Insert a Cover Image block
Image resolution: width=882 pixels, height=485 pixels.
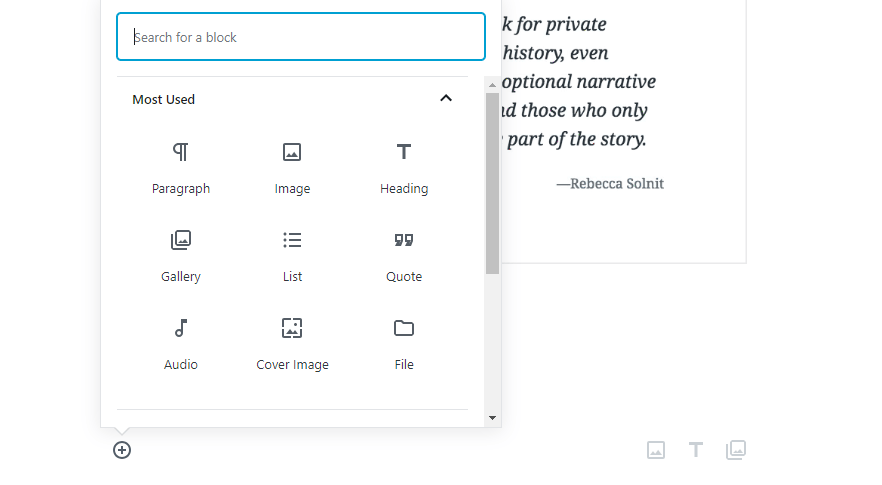(292, 329)
